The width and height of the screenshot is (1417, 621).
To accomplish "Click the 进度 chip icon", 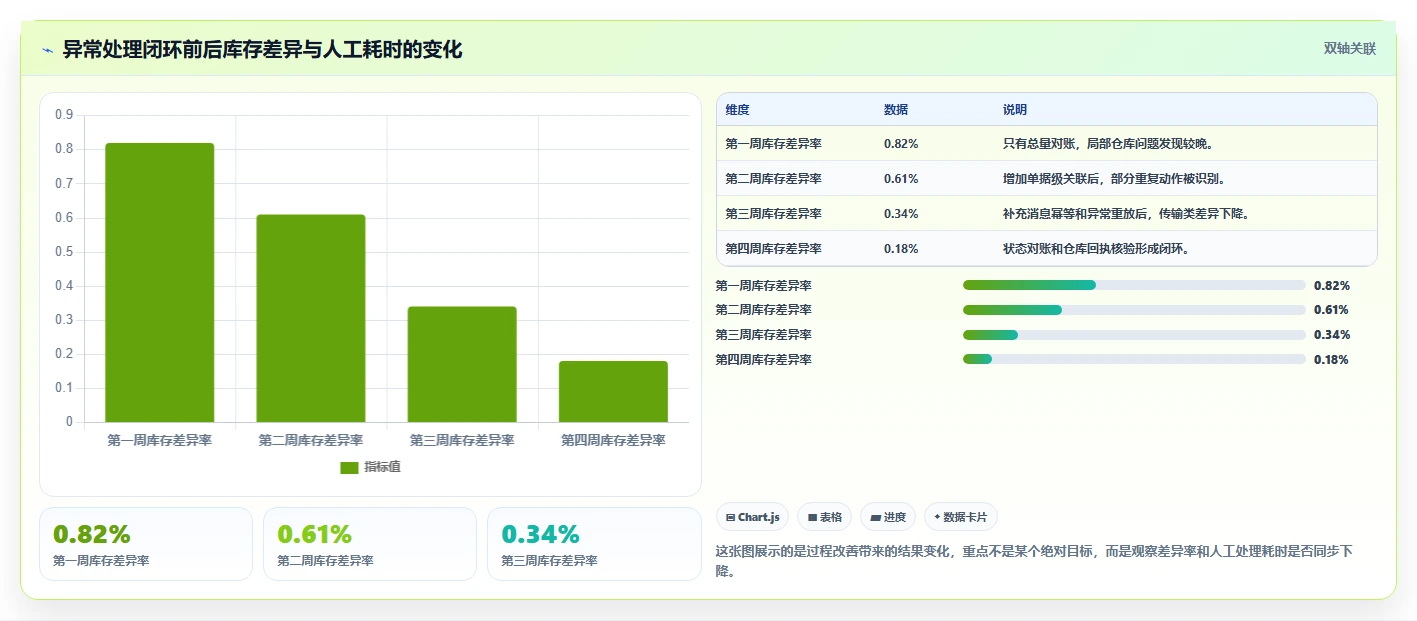I will coord(875,518).
